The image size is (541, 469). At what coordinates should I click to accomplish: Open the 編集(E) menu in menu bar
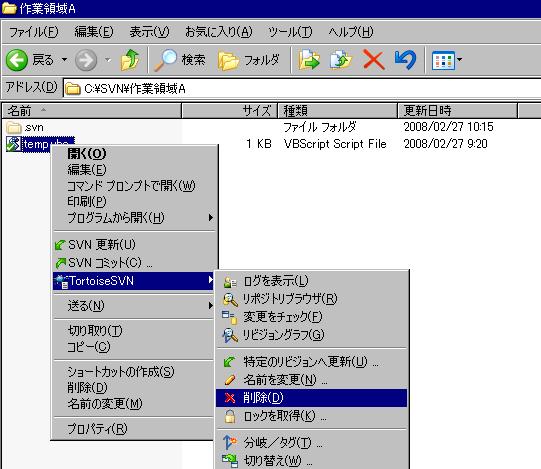pyautogui.click(x=94, y=32)
